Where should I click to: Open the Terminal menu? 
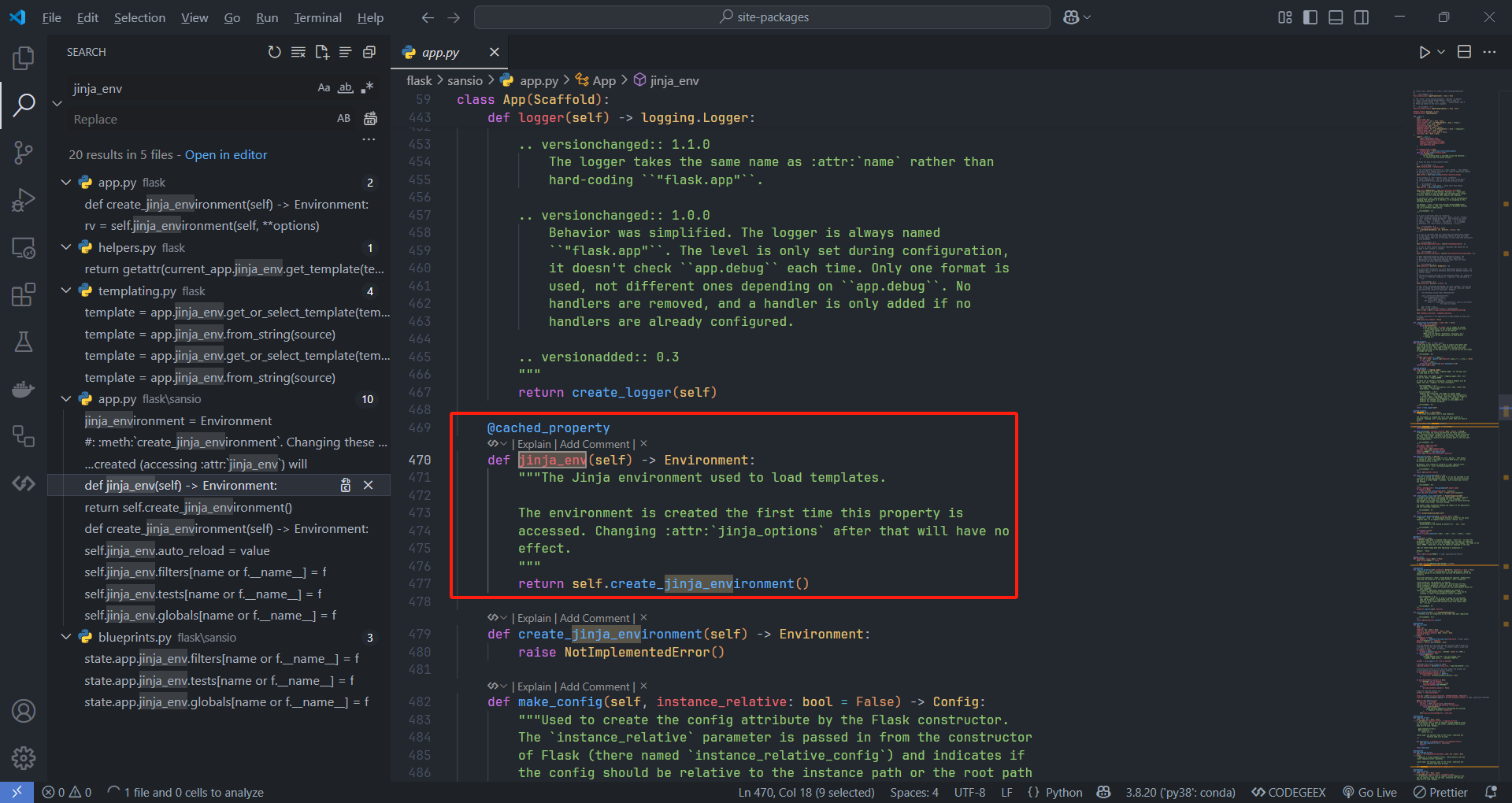tap(317, 17)
